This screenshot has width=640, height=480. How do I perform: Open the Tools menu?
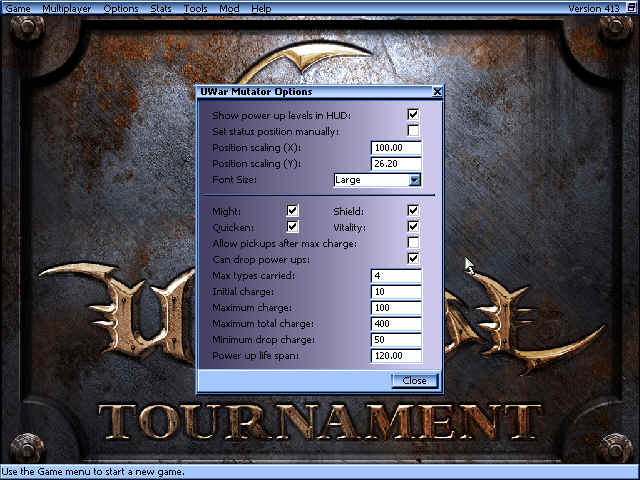point(196,8)
